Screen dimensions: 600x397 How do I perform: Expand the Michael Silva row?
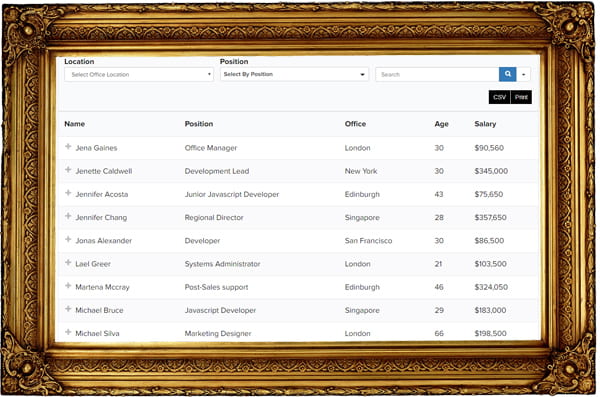(x=68, y=332)
